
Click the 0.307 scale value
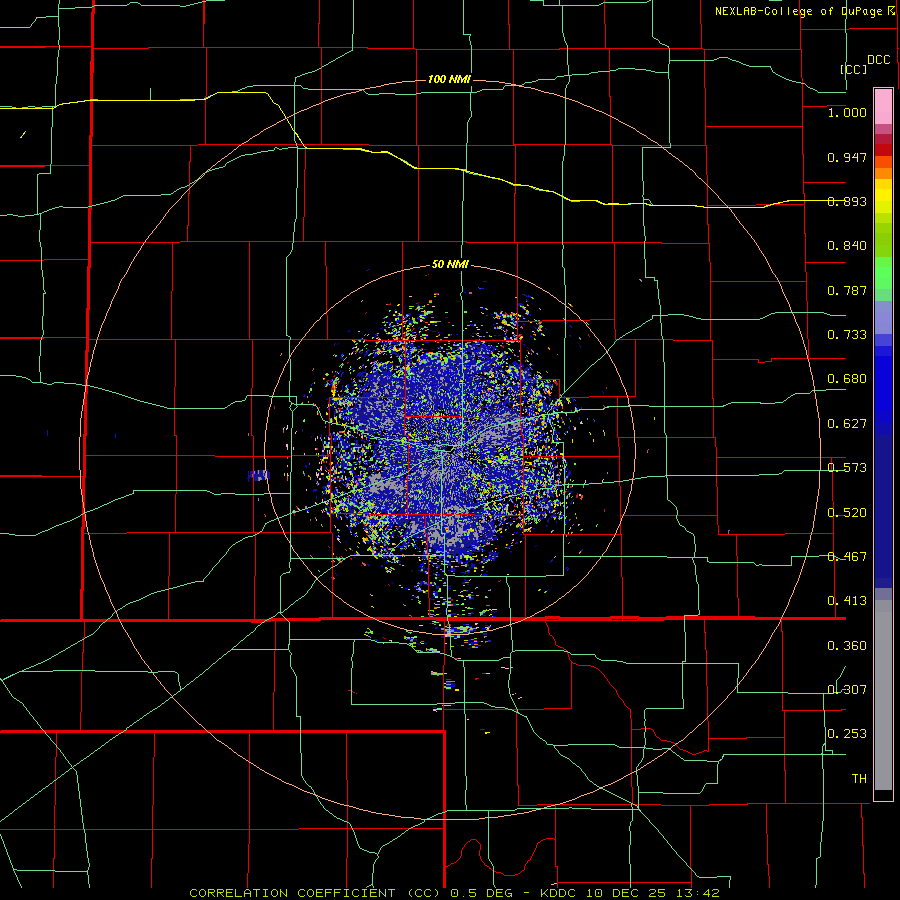847,690
